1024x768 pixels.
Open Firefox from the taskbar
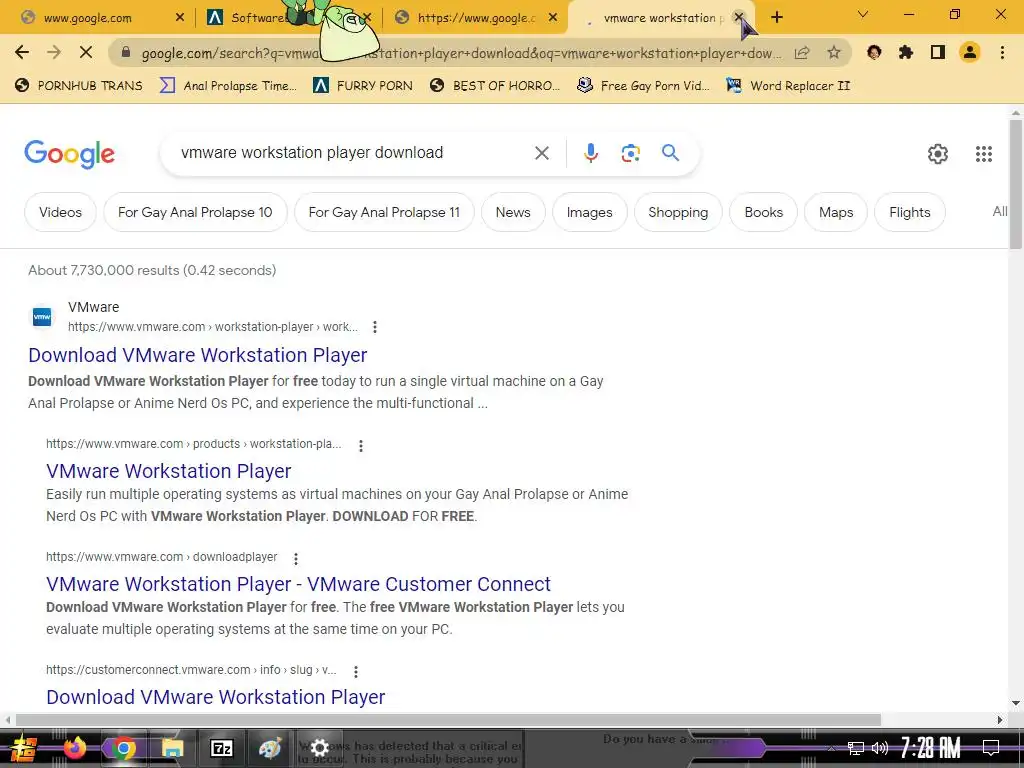click(74, 748)
